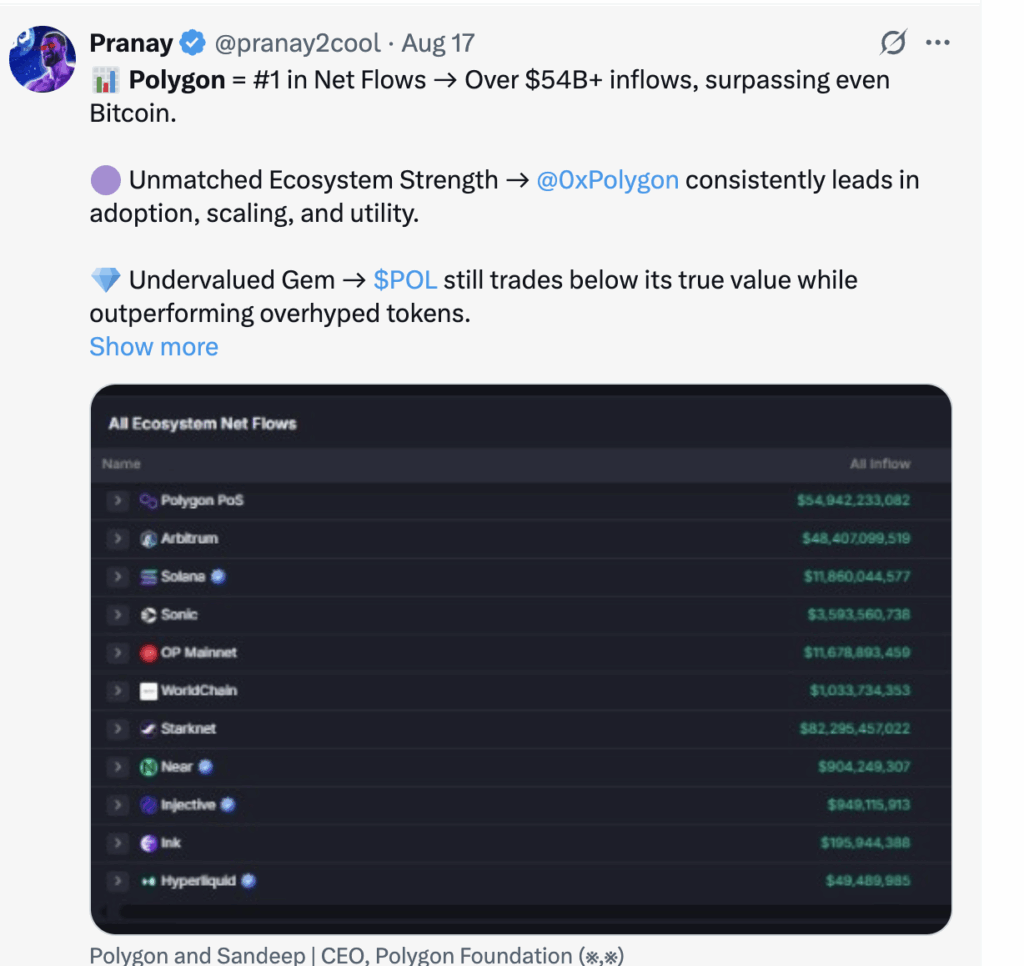Screen dimensions: 1024x966
Task: Expand the Hyperliquid row chevron
Action: pyautogui.click(x=118, y=880)
